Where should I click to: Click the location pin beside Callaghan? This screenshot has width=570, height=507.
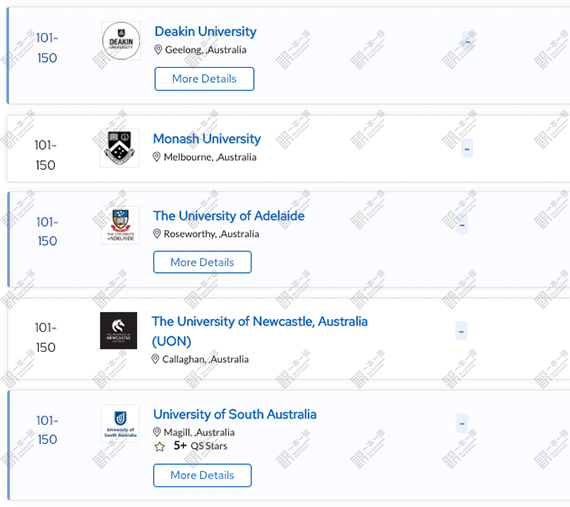click(155, 359)
